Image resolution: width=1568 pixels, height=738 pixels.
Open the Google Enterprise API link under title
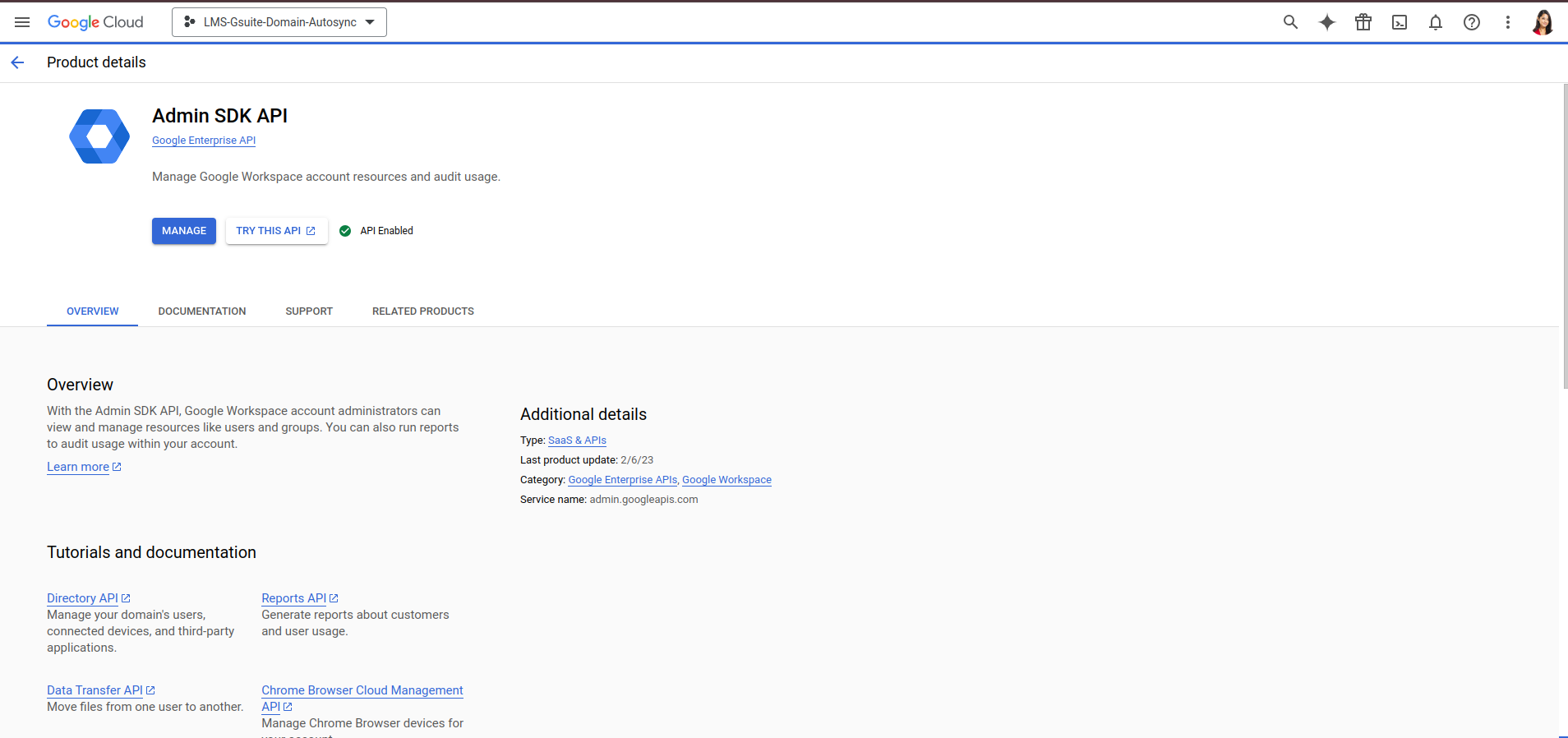pos(204,141)
